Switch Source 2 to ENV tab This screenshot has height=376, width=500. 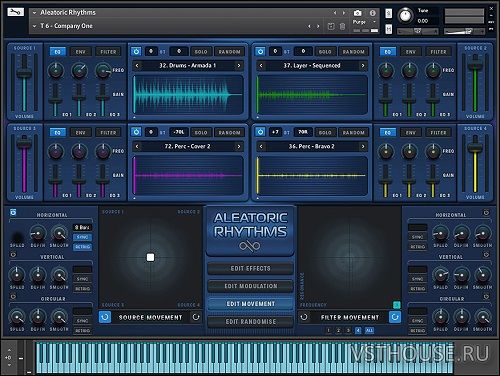point(411,52)
